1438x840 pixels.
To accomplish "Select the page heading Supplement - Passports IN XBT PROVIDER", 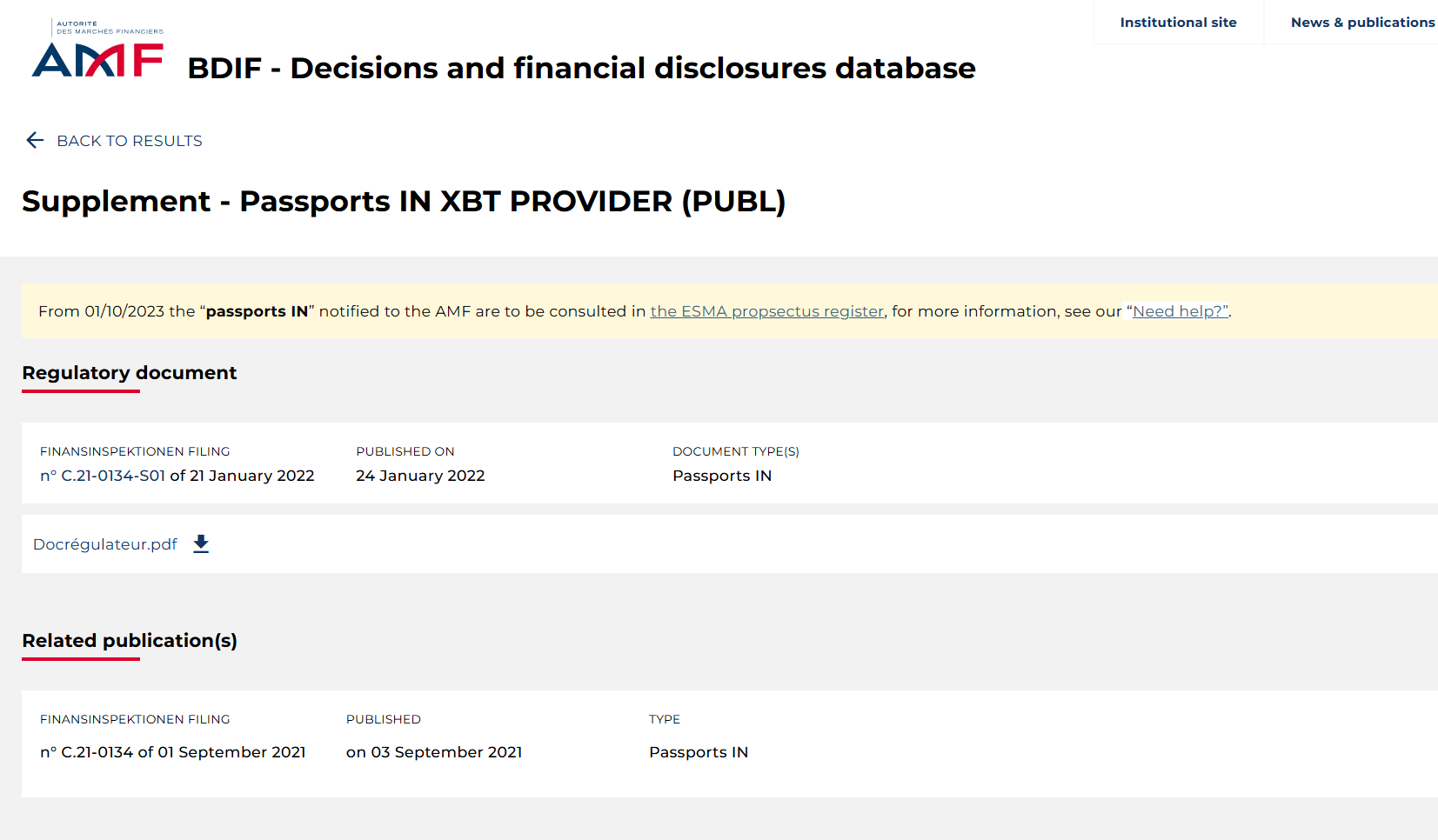I will [x=404, y=201].
